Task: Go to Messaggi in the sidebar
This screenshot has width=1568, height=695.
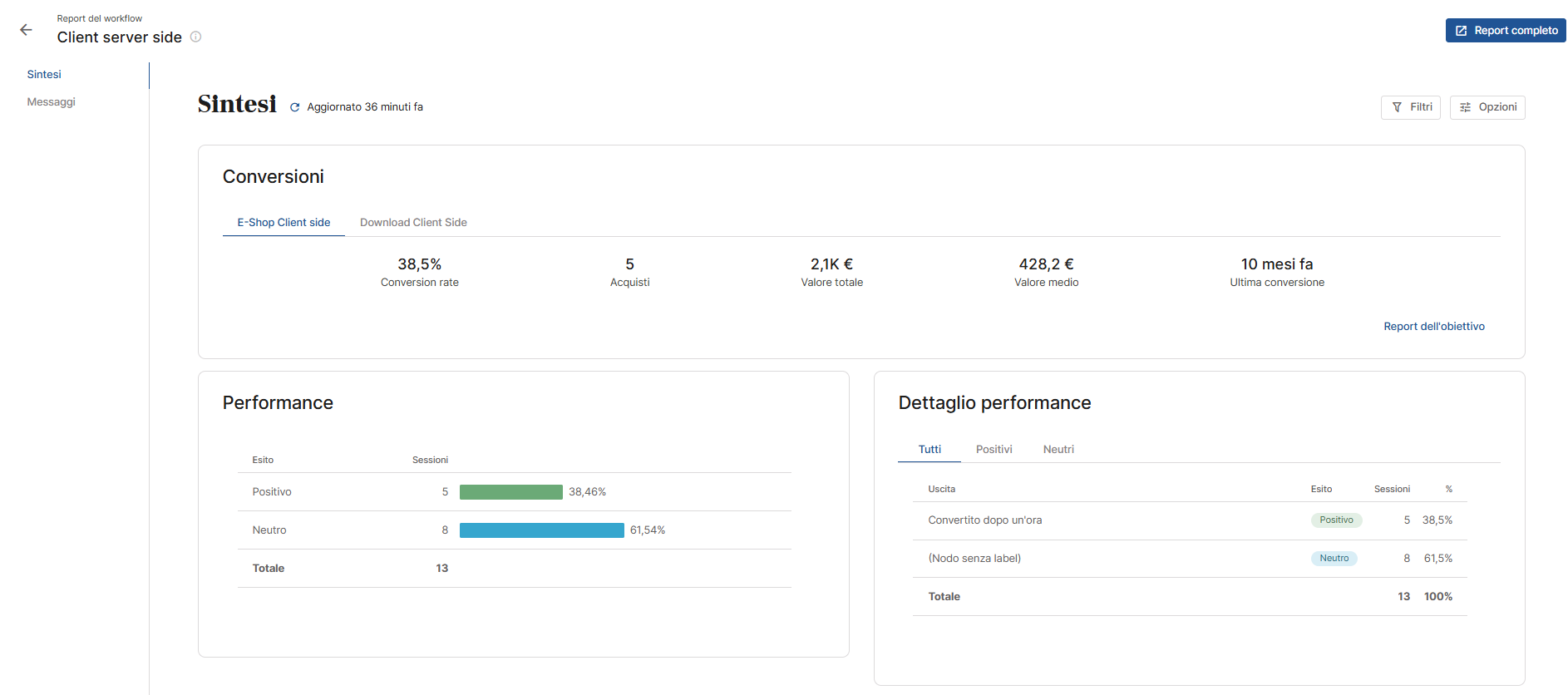Action: pyautogui.click(x=51, y=102)
